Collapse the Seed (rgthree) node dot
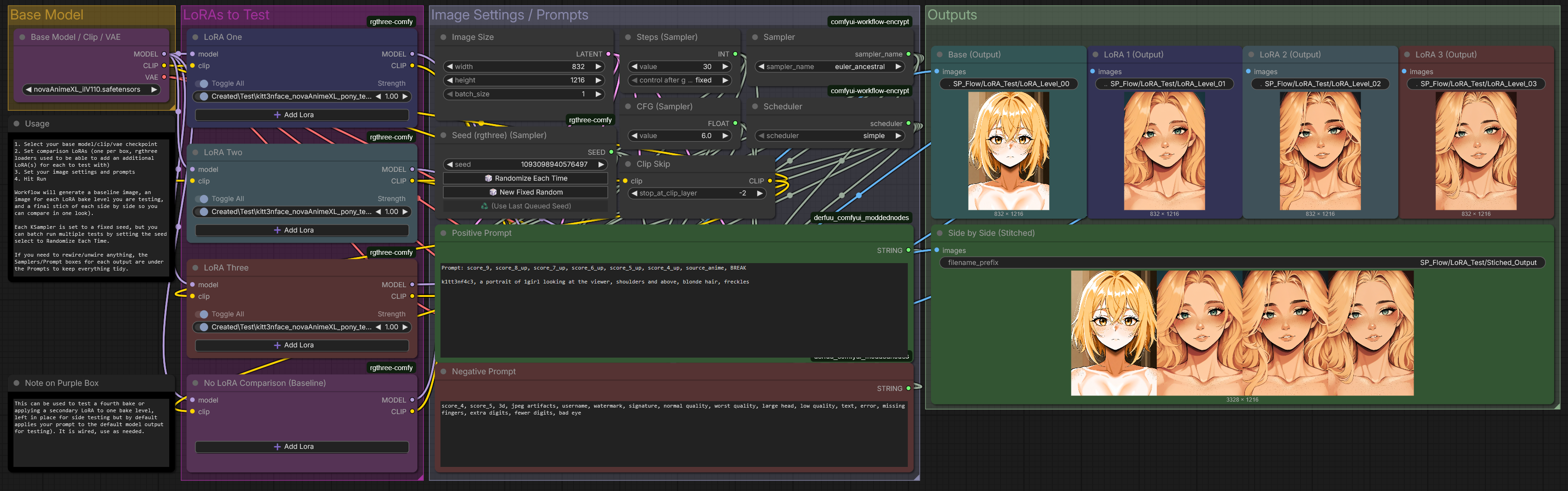 pyautogui.click(x=443, y=135)
